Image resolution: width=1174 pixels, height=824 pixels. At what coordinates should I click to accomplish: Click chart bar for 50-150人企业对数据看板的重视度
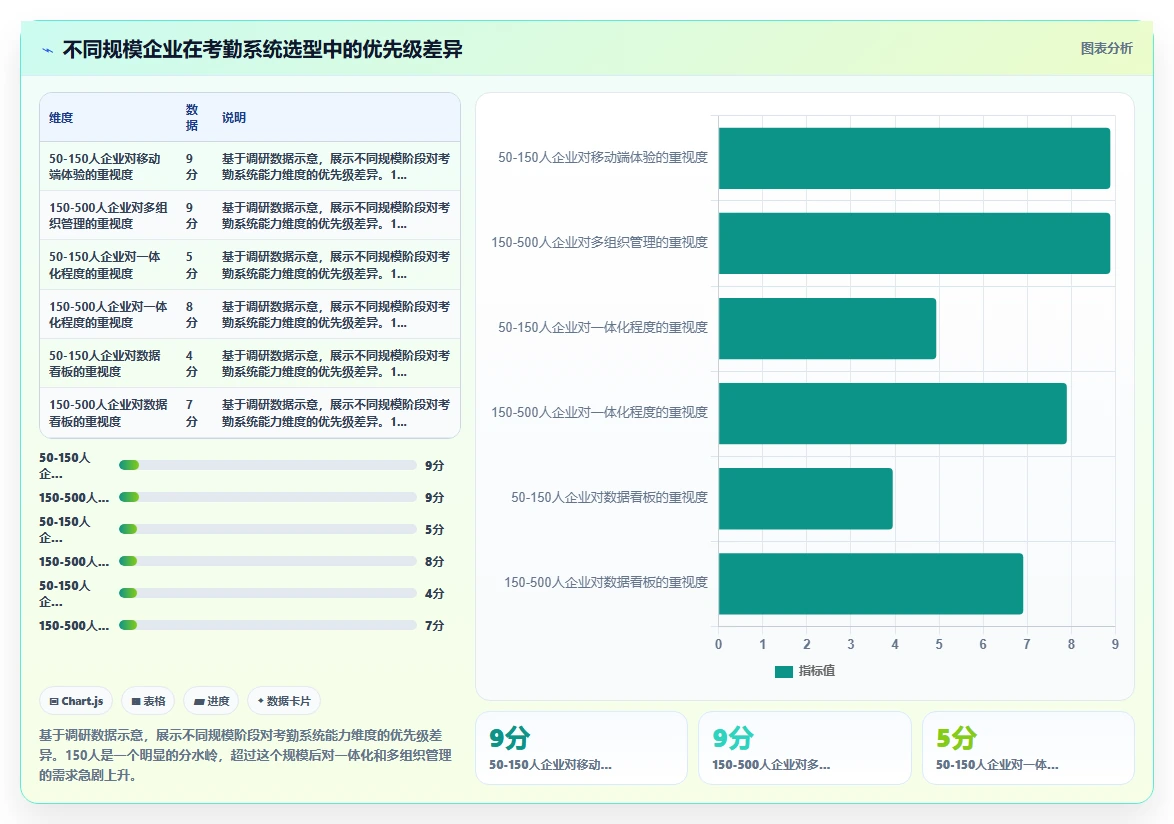806,498
